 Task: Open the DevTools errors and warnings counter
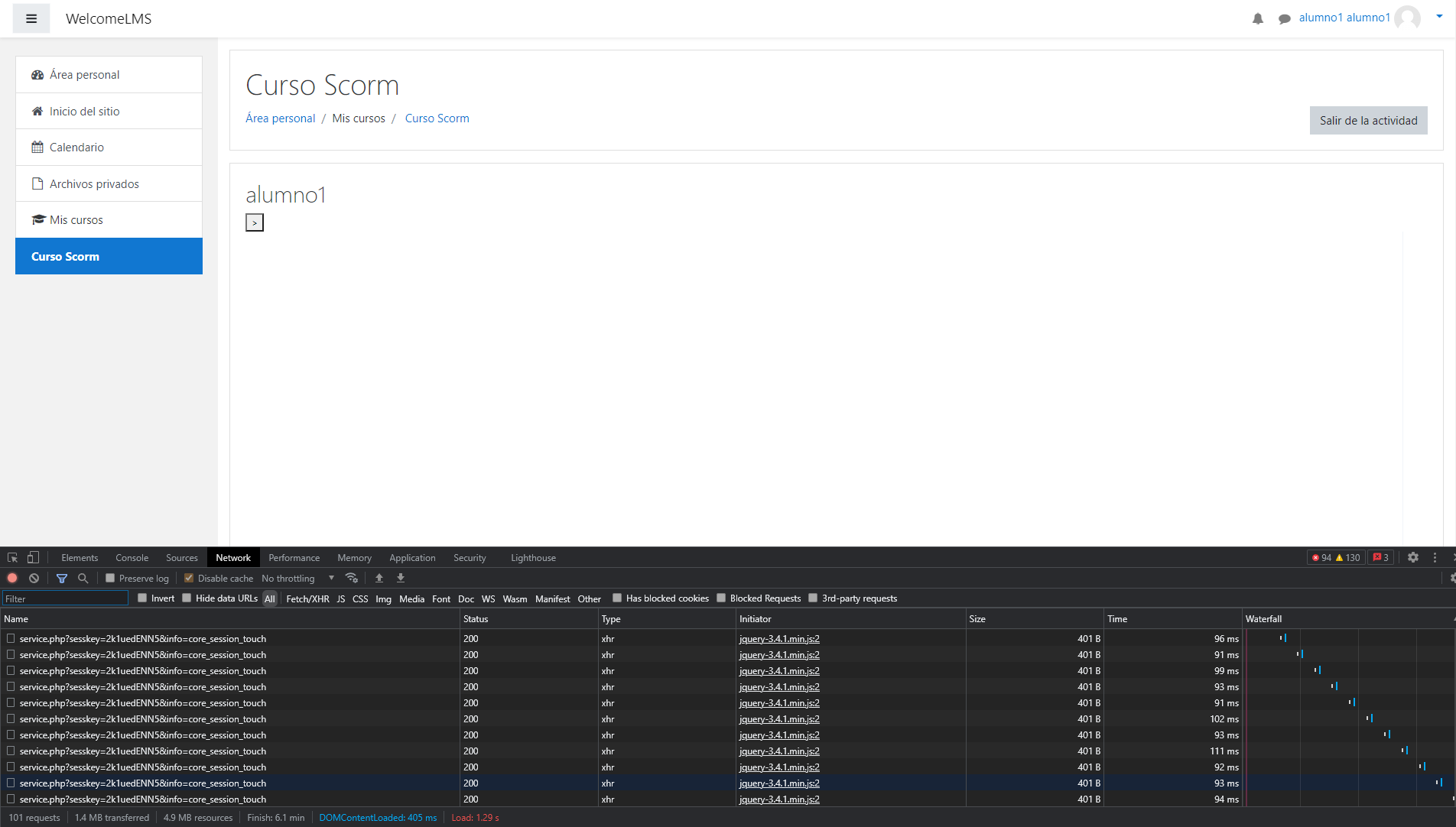tap(1335, 558)
